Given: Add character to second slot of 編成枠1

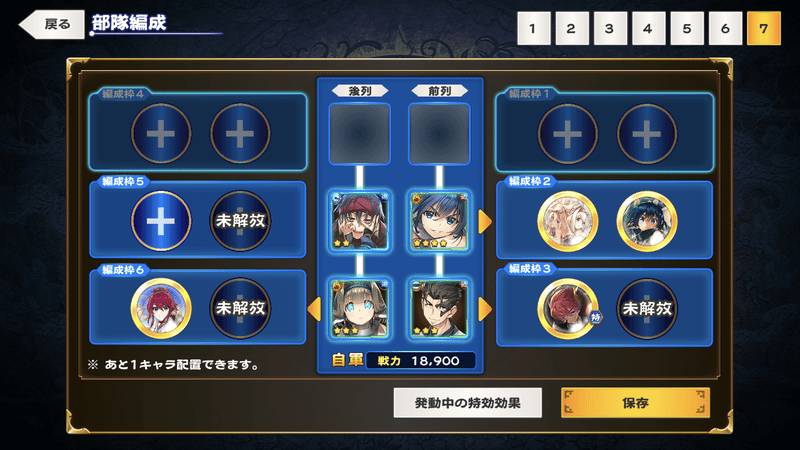Looking at the screenshot, I should coord(646,134).
